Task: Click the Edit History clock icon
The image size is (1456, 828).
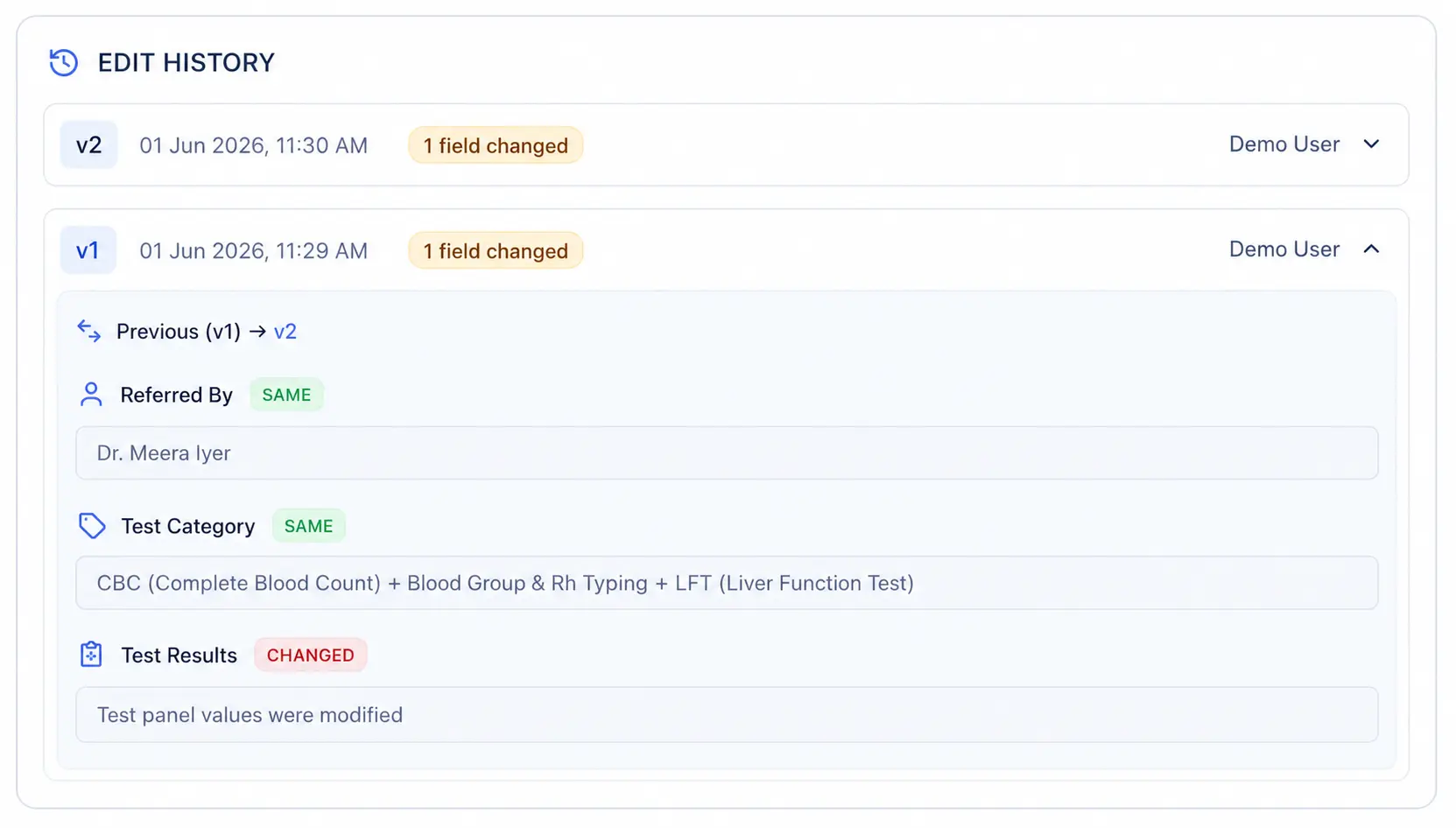Action: click(x=63, y=63)
